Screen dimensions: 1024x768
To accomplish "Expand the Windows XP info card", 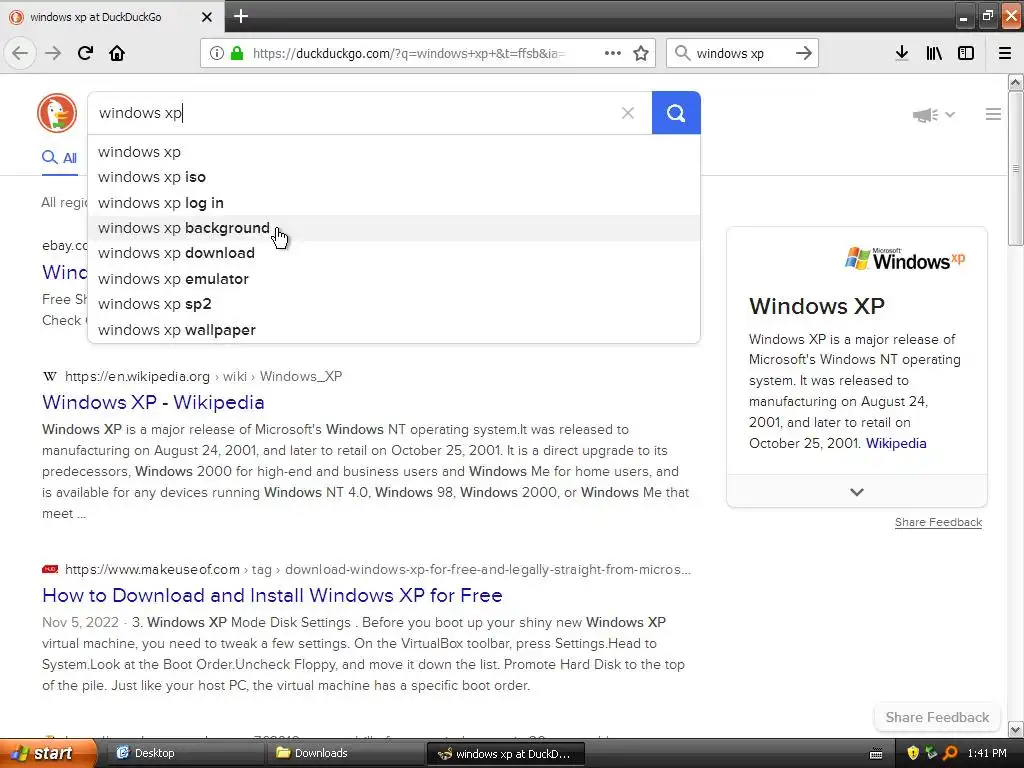I will pyautogui.click(x=857, y=492).
